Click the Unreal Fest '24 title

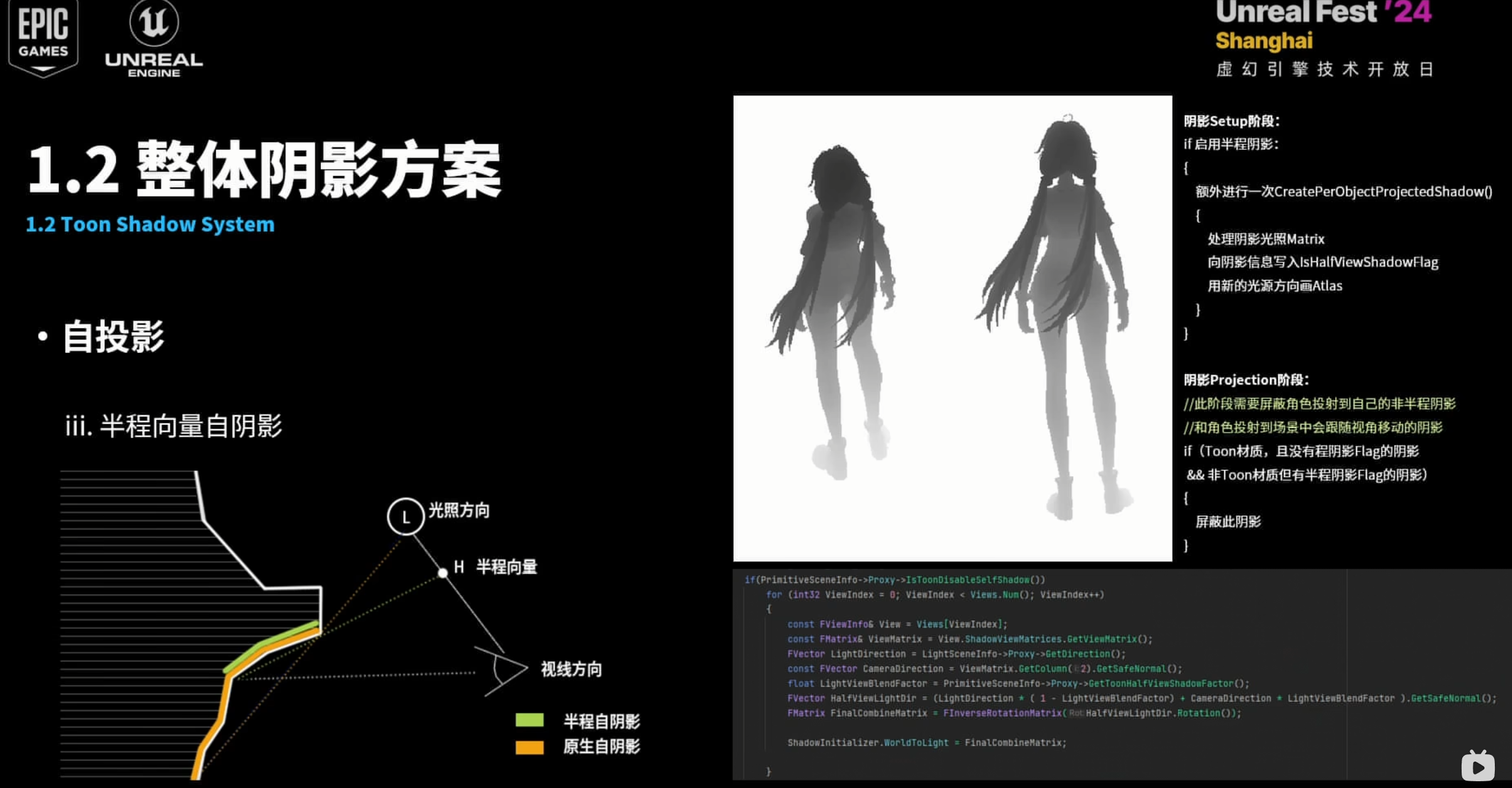coord(1323,12)
